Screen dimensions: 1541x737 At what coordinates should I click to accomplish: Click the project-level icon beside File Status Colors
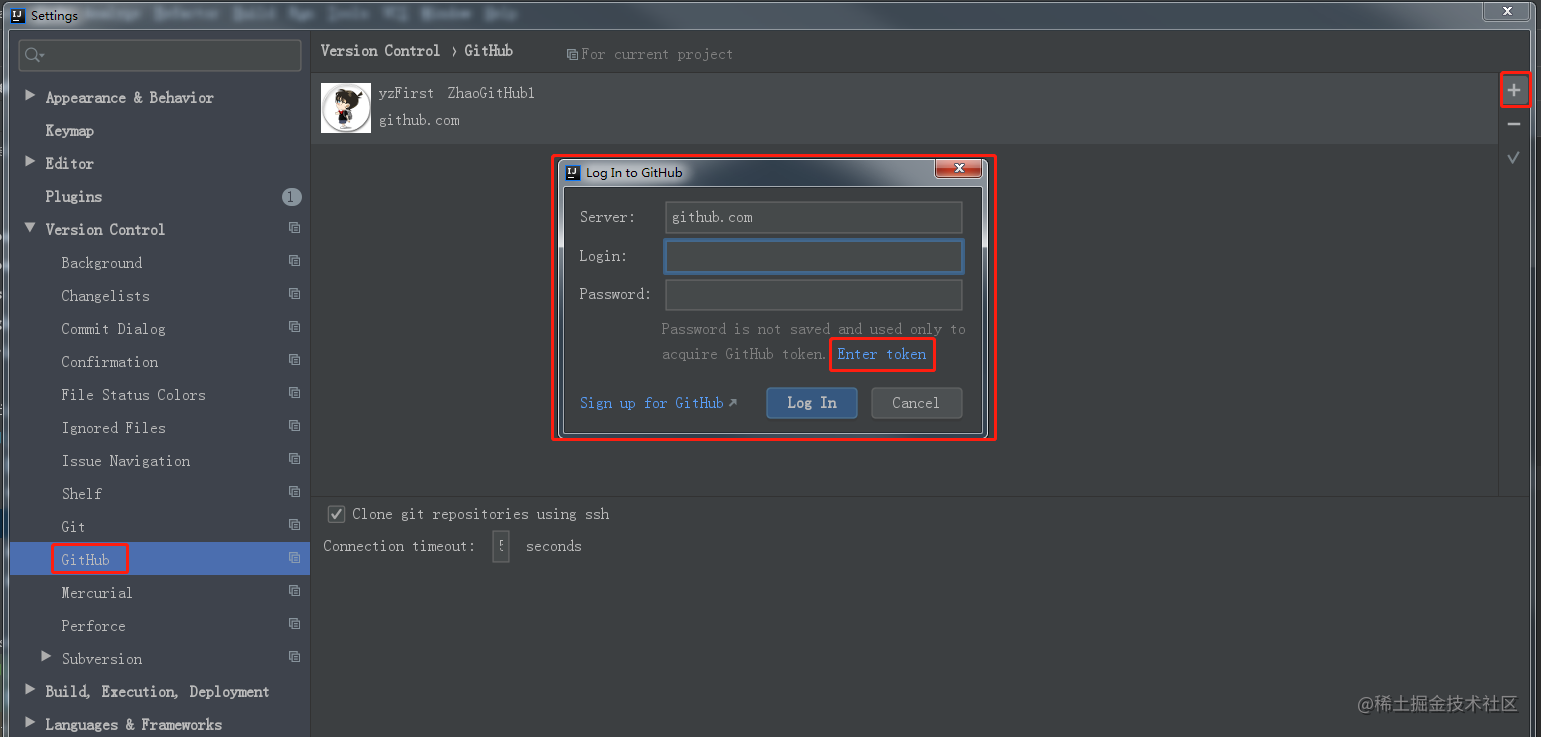coord(294,393)
